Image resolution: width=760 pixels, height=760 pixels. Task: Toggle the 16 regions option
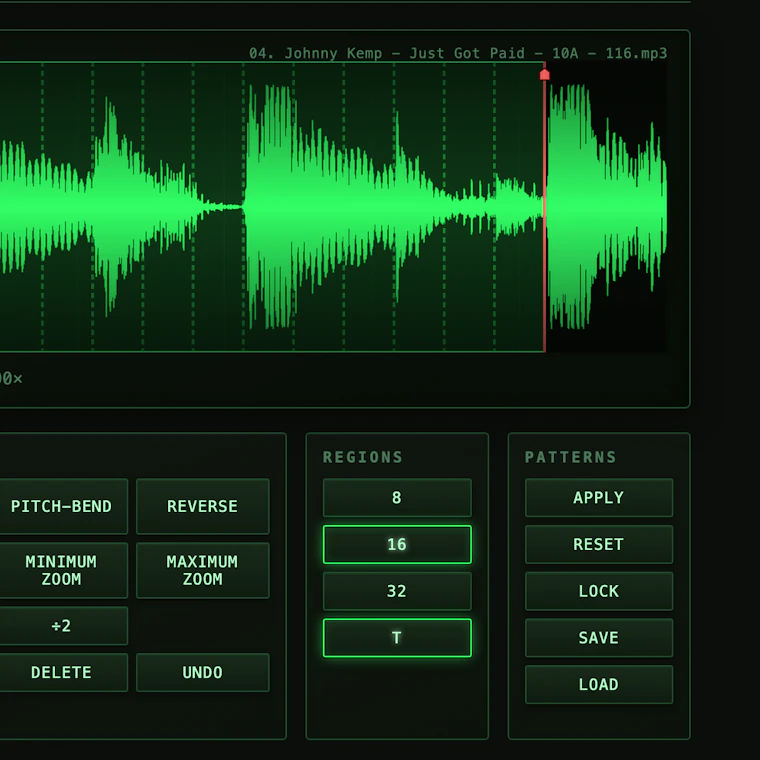[397, 544]
